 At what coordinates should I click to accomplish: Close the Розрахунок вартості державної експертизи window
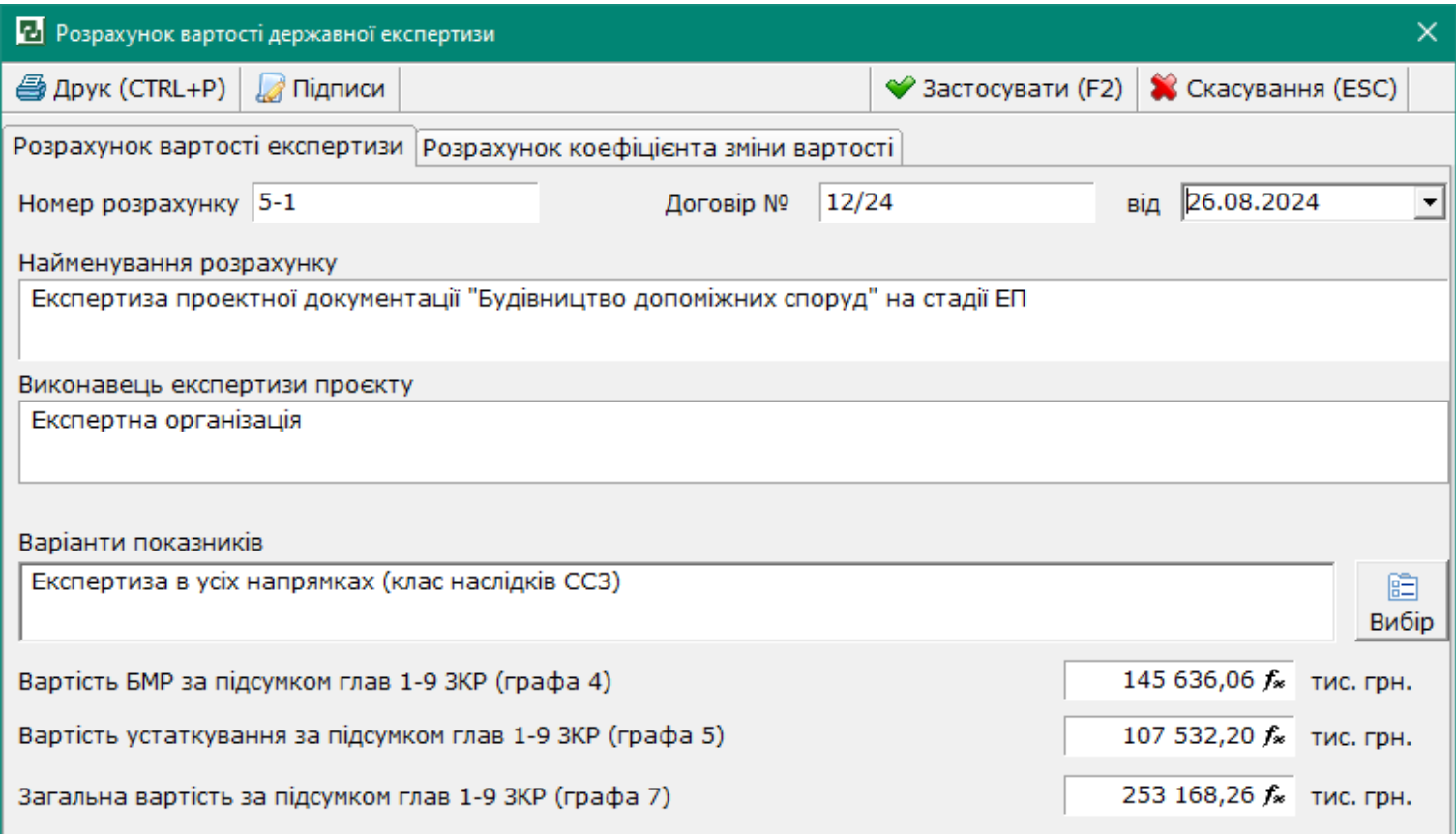coord(1427,32)
